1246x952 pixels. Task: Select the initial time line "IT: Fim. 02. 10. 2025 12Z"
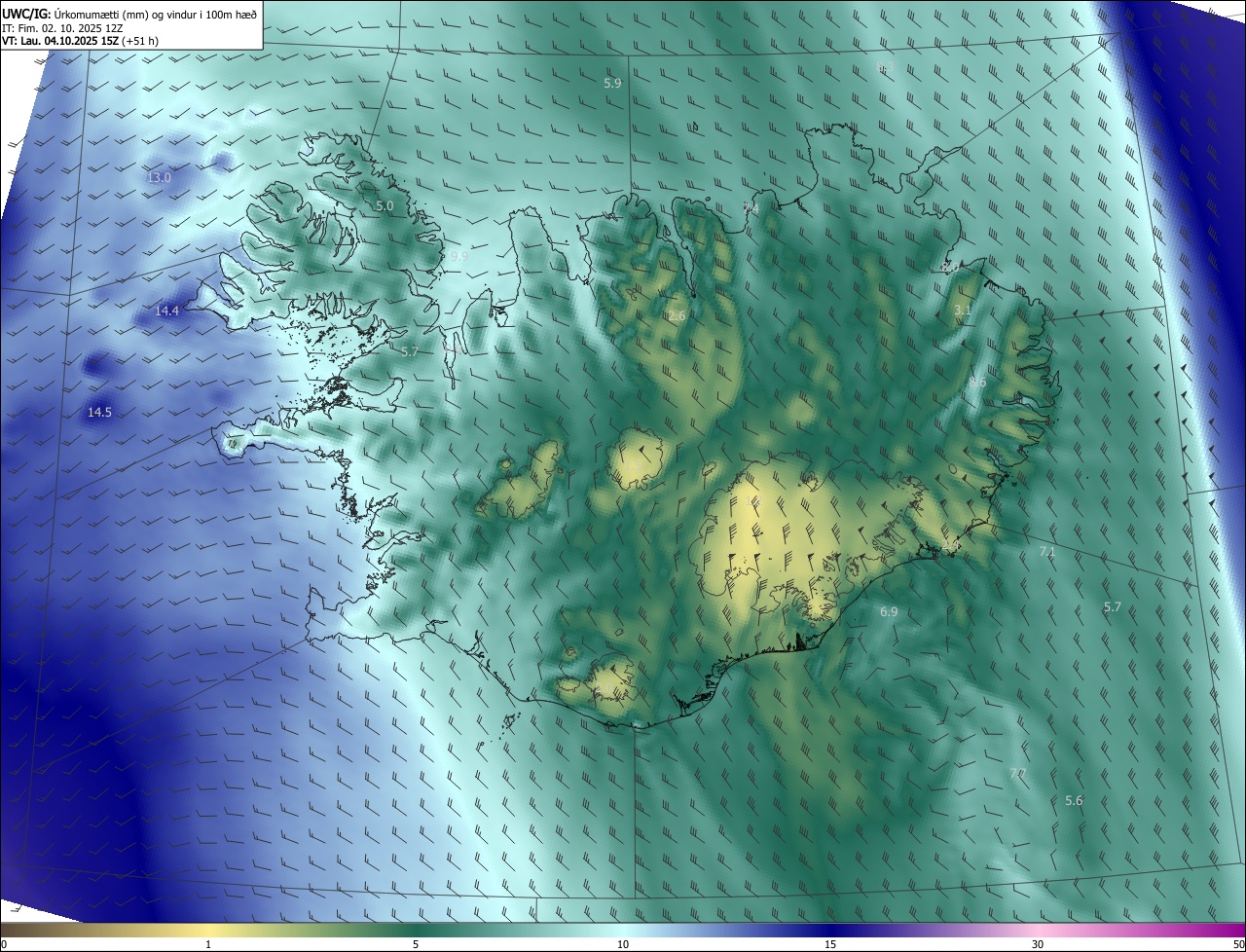(x=62, y=28)
